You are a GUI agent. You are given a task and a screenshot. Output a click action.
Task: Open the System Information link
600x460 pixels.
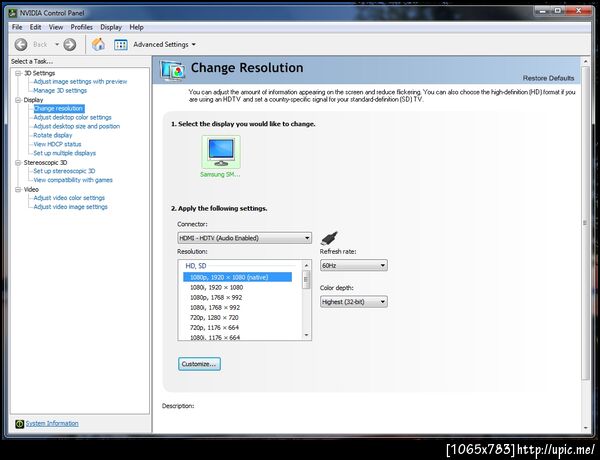tap(52, 423)
